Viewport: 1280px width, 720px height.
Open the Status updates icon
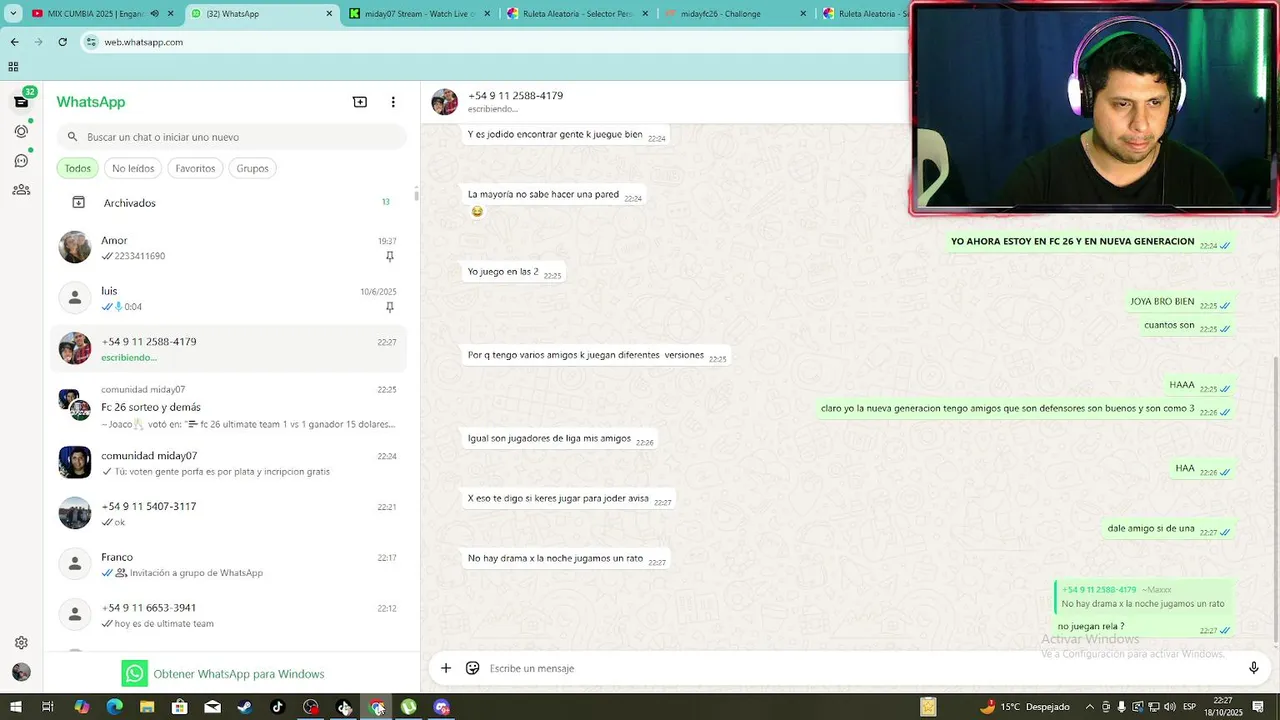(21, 131)
